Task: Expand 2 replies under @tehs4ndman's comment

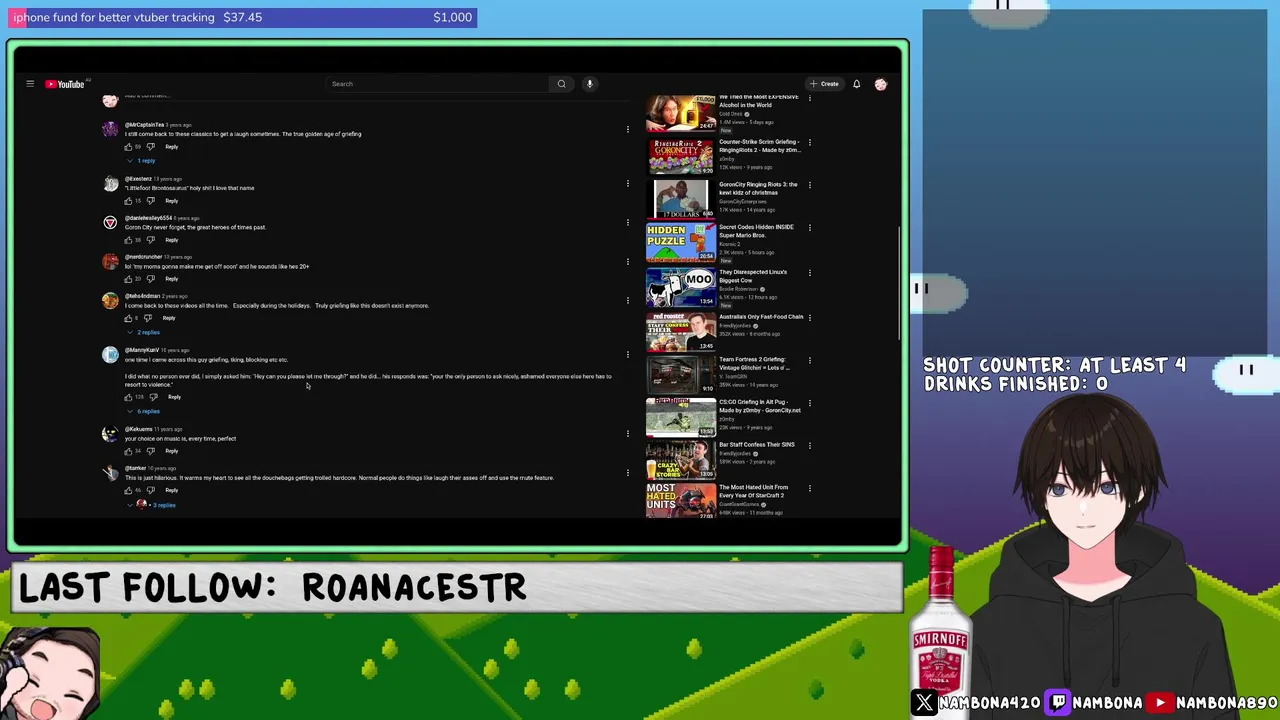Action: (143, 332)
